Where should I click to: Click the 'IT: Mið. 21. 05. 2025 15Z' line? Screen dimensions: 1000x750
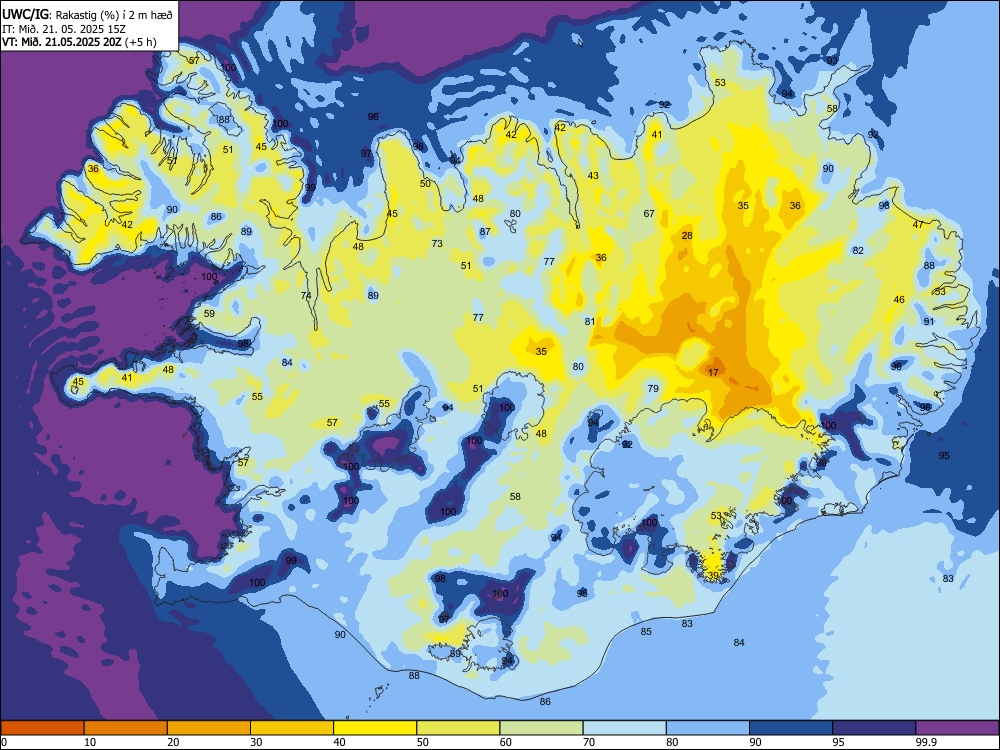(x=64, y=29)
